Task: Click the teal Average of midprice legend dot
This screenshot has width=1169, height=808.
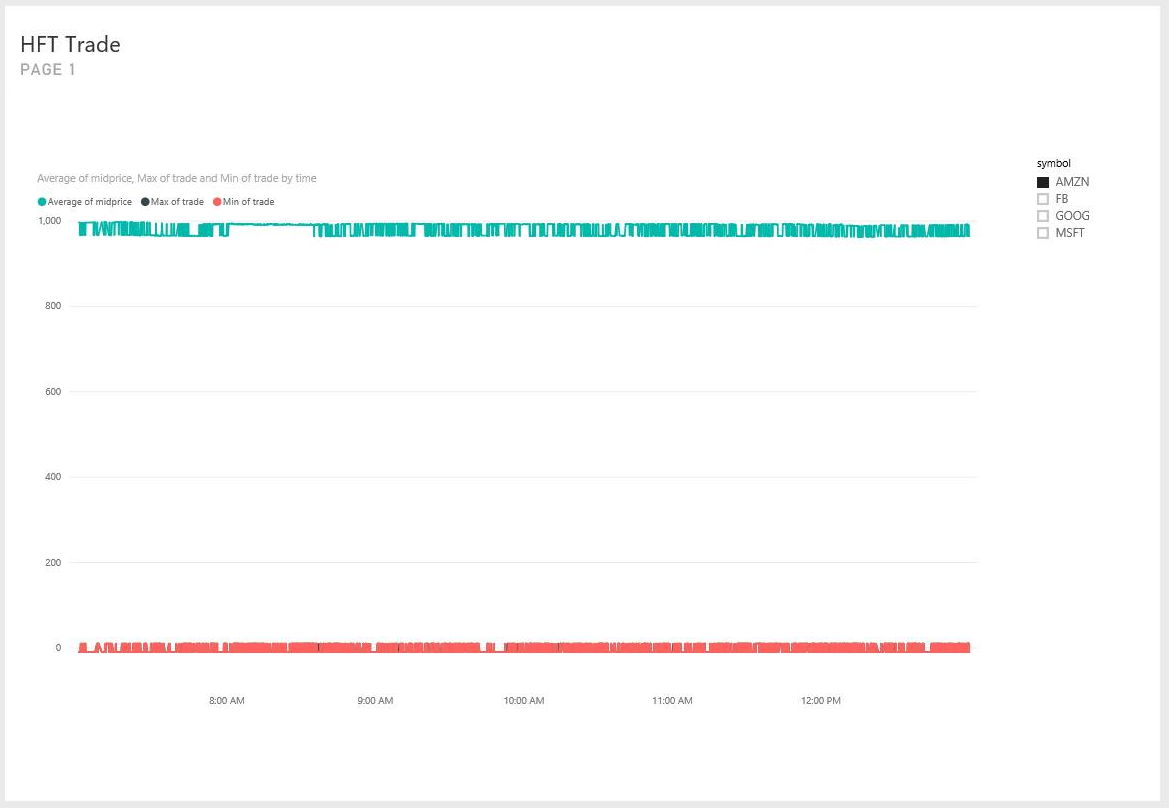Action: click(40, 201)
